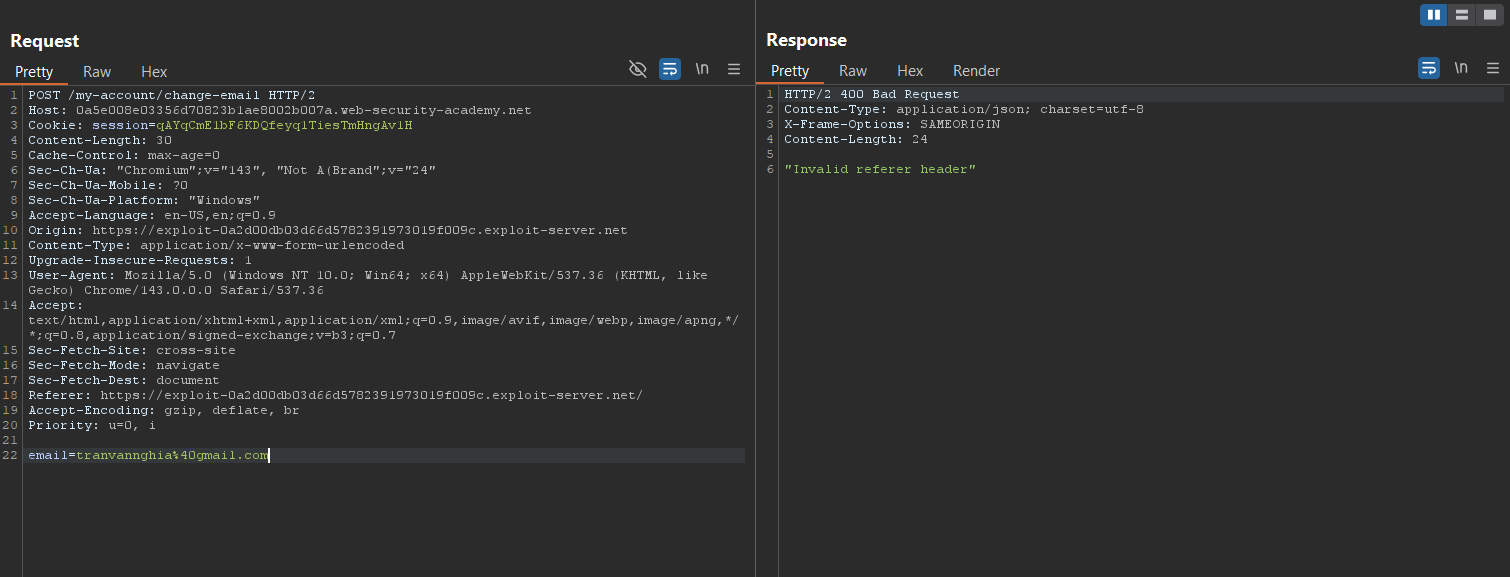Switch Request view to Pretty tab
The image size is (1510, 577).
tap(34, 72)
